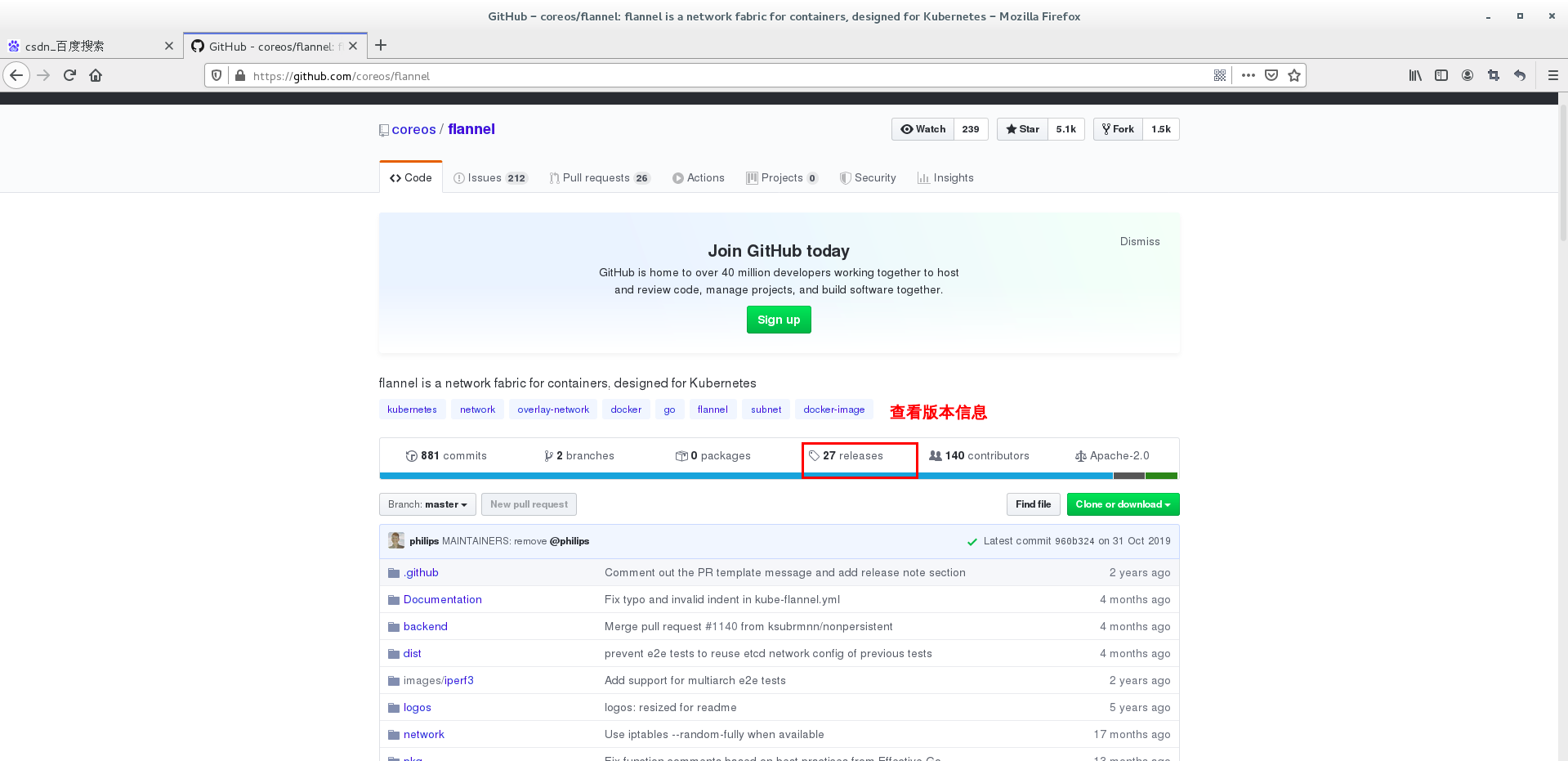This screenshot has width=1568, height=761.
Task: Open the coreos organization link
Action: tap(413, 129)
